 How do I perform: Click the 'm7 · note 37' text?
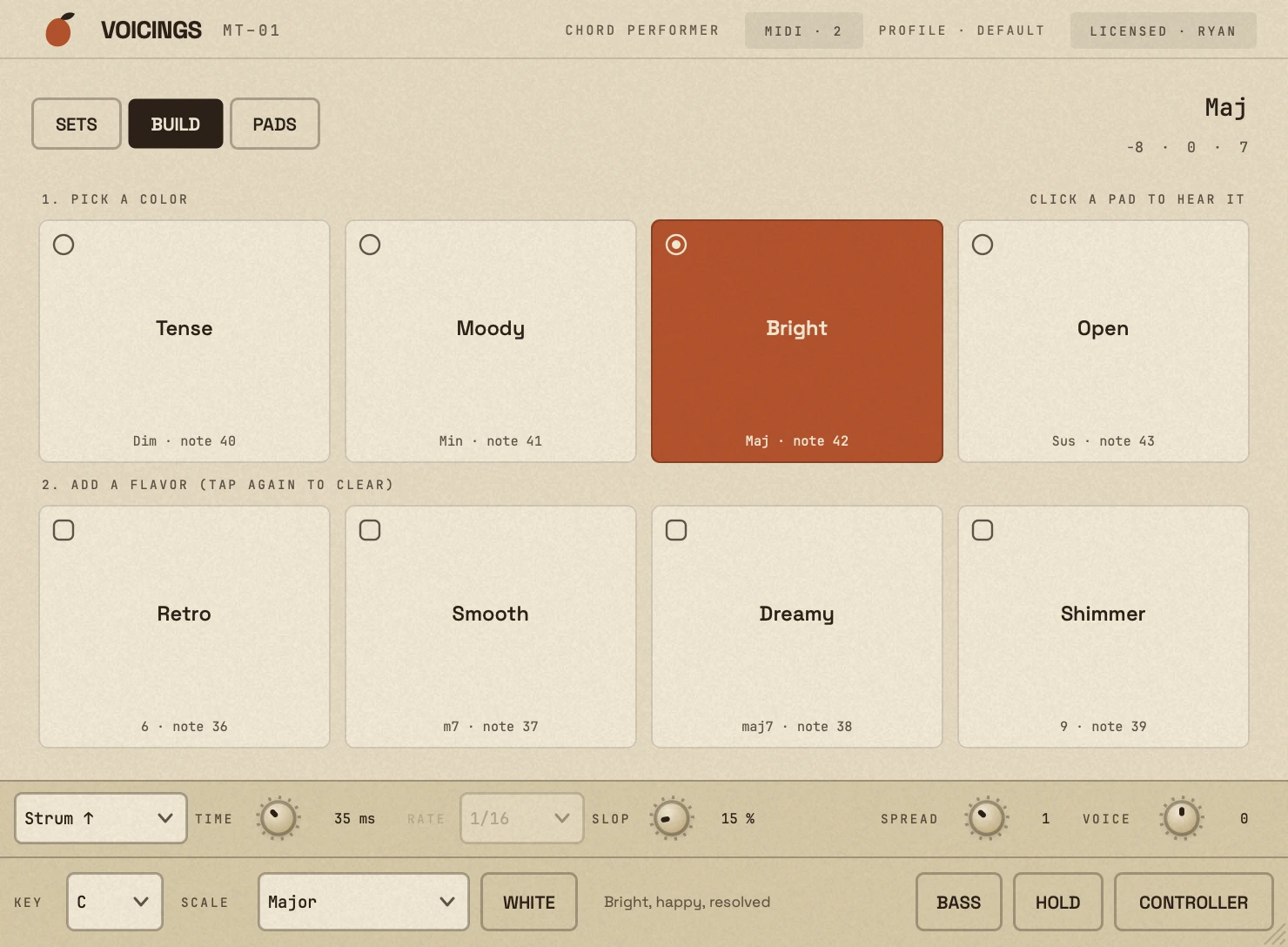(491, 727)
